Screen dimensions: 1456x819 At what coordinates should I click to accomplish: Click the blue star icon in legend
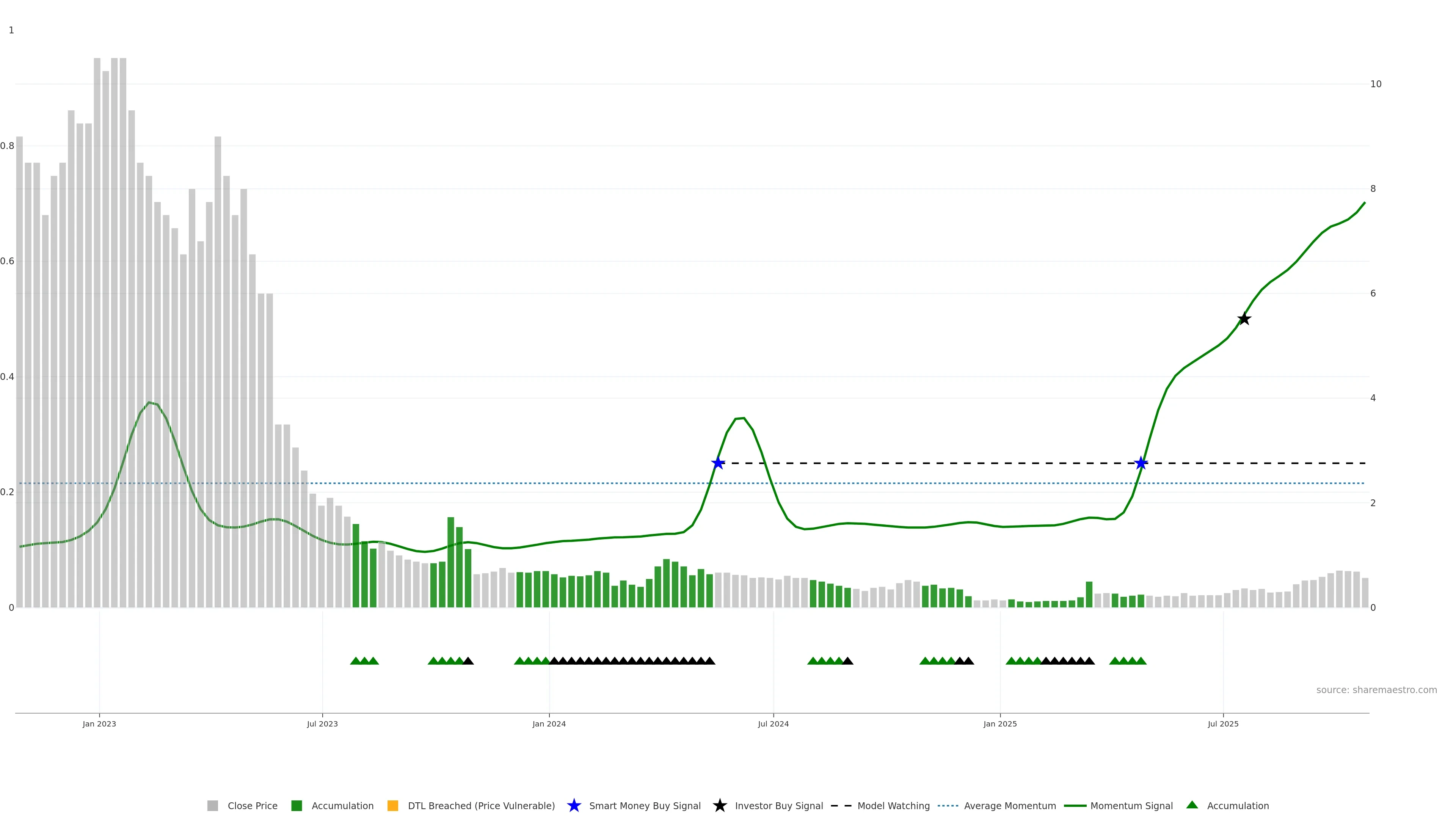[574, 805]
